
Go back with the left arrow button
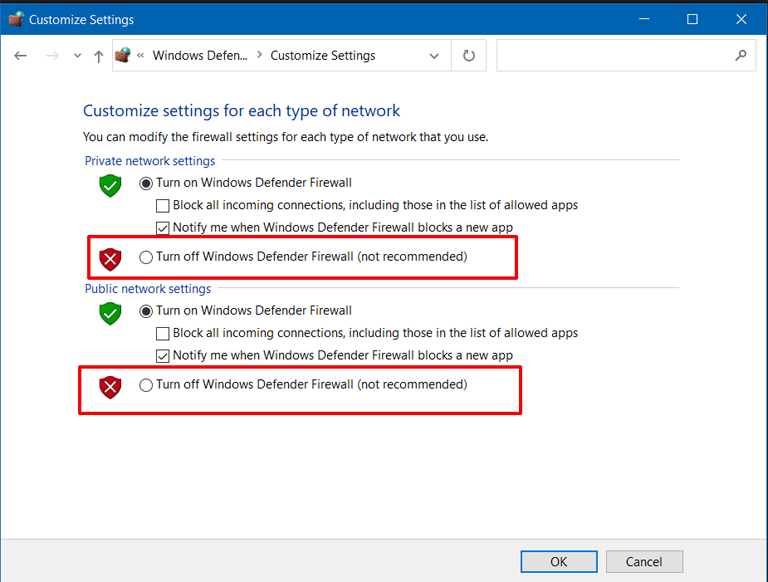tap(20, 56)
